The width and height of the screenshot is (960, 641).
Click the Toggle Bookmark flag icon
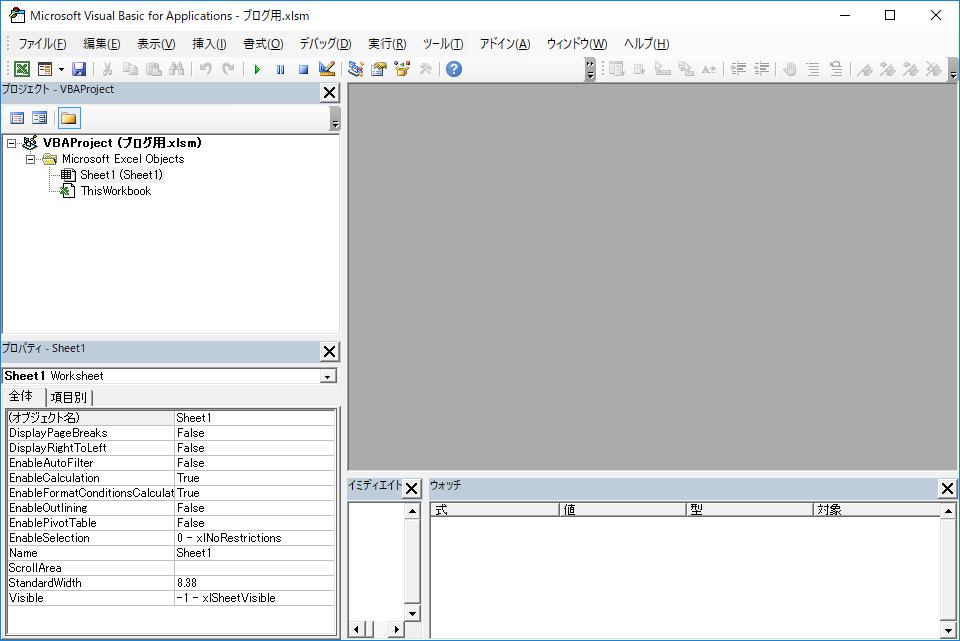(864, 69)
